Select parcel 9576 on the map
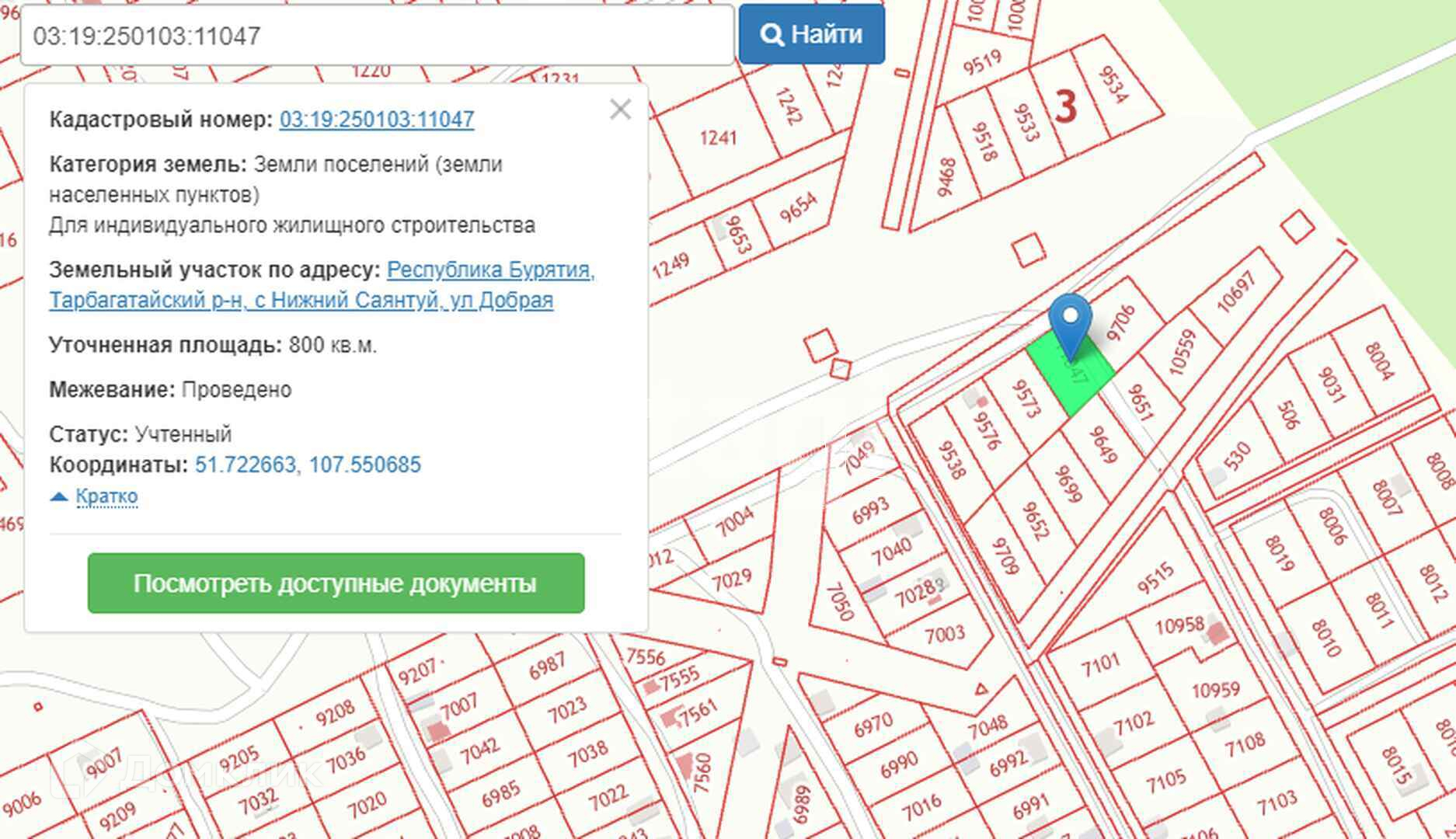This screenshot has width=1456, height=839. point(987,430)
